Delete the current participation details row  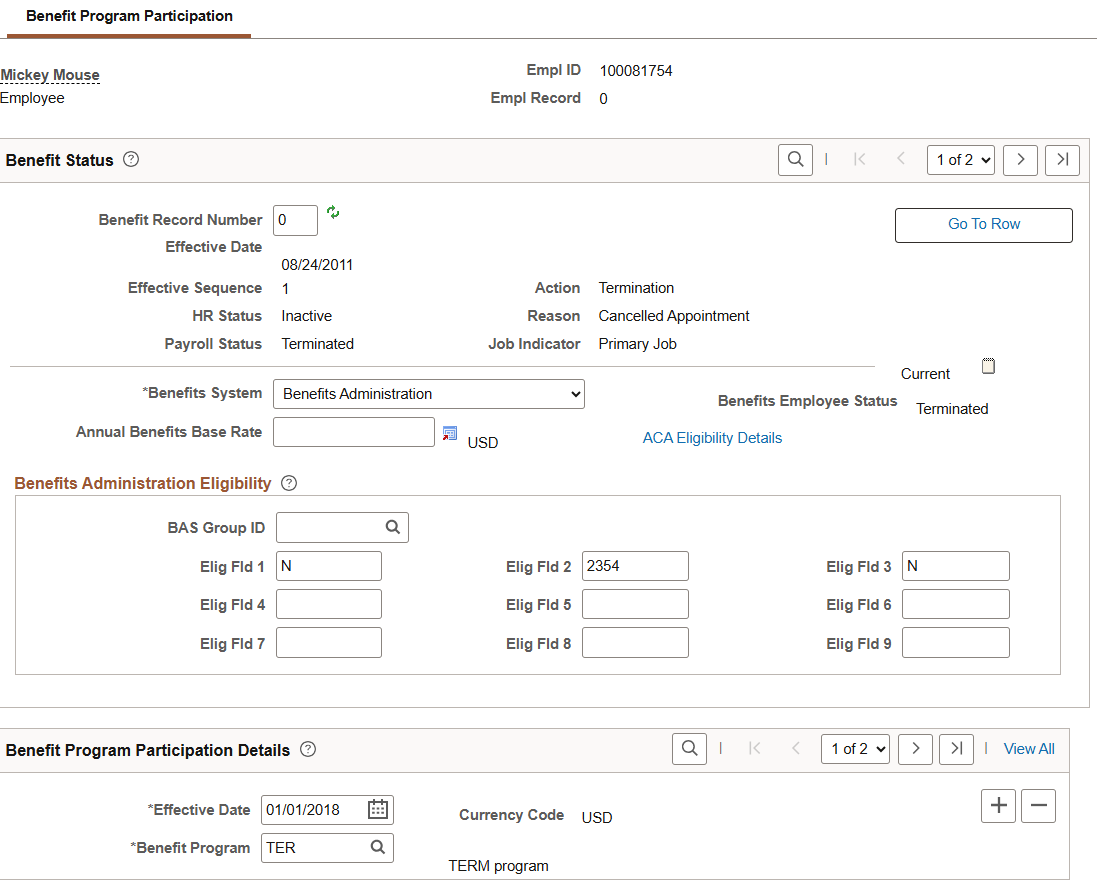coord(1039,806)
